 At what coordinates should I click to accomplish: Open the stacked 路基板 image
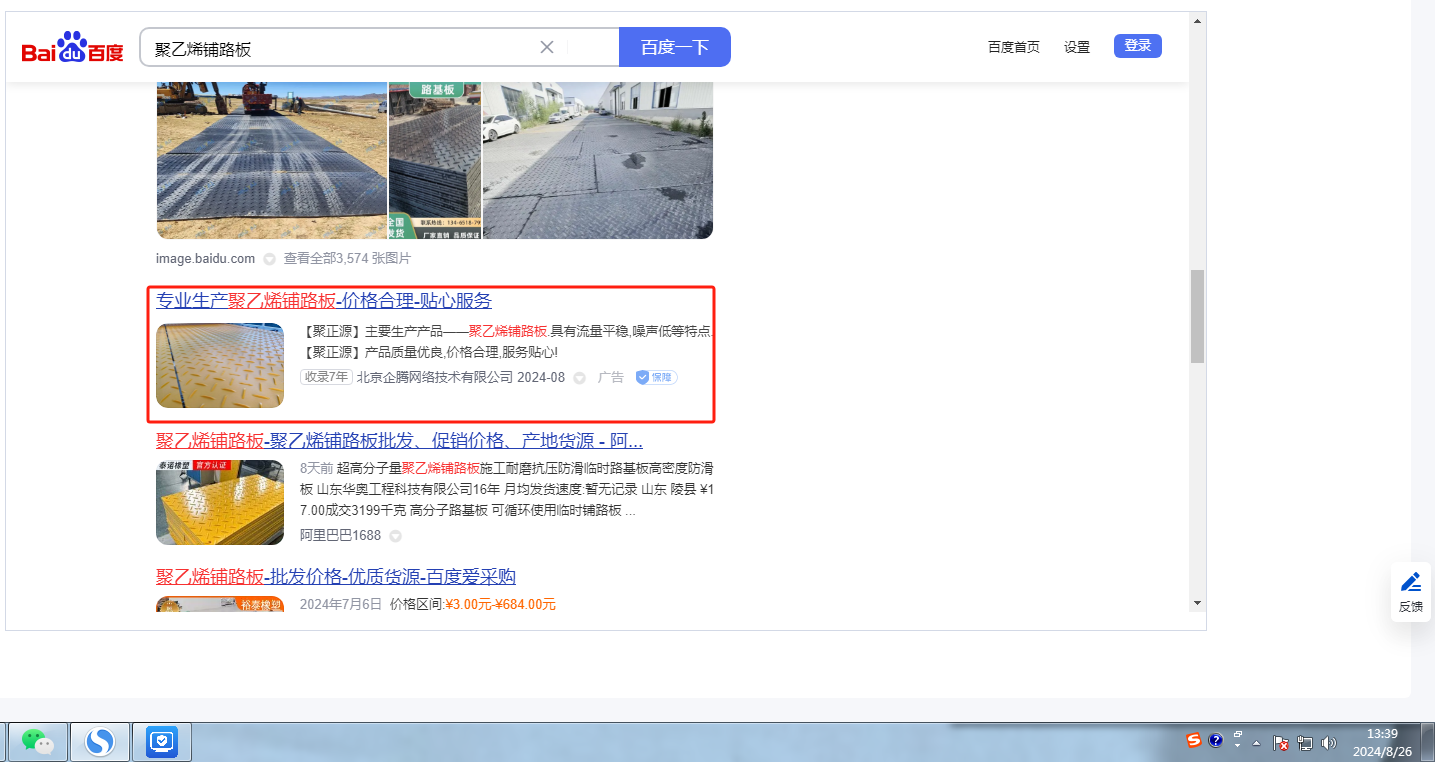click(435, 160)
